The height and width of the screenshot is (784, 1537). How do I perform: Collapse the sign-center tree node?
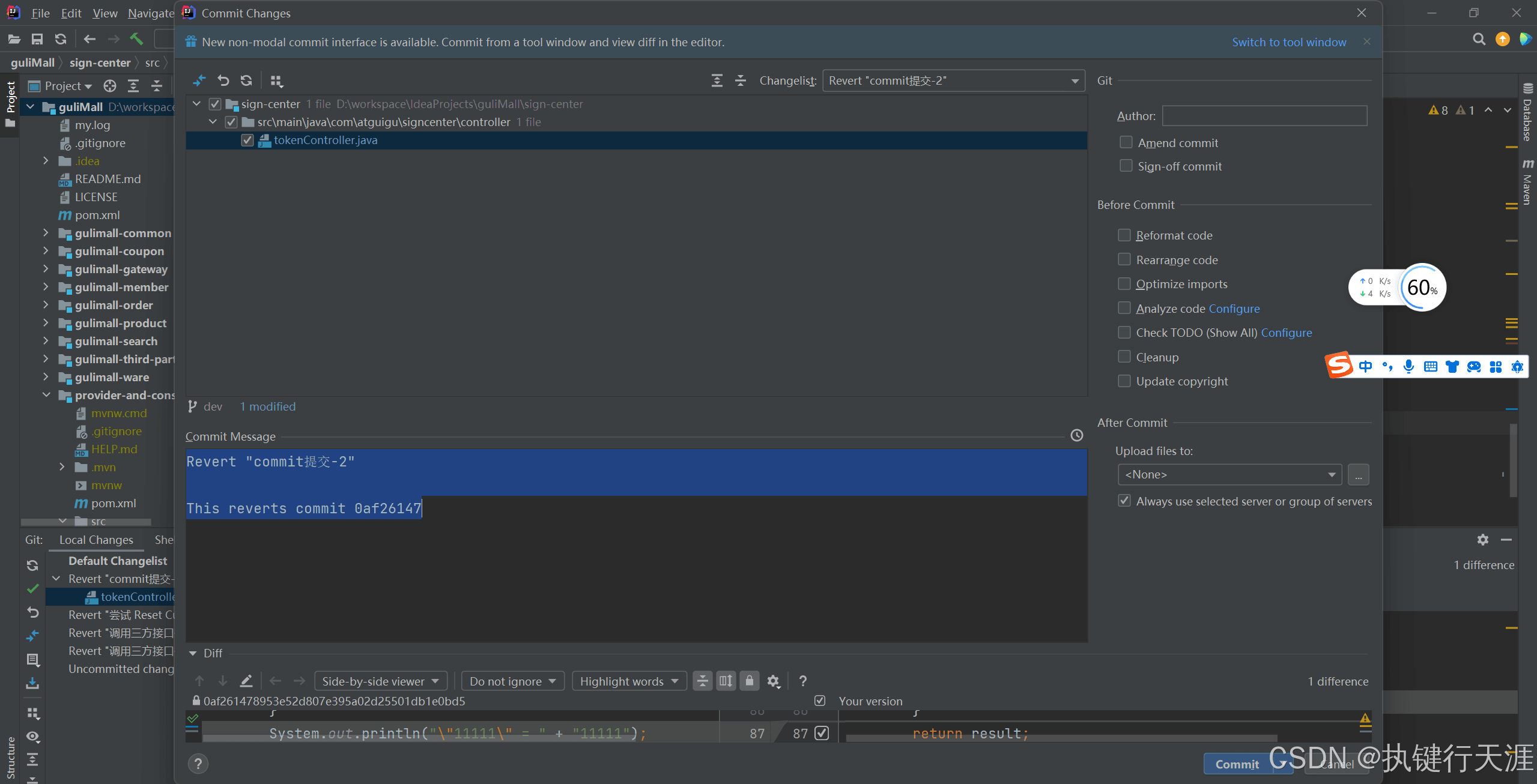point(196,104)
